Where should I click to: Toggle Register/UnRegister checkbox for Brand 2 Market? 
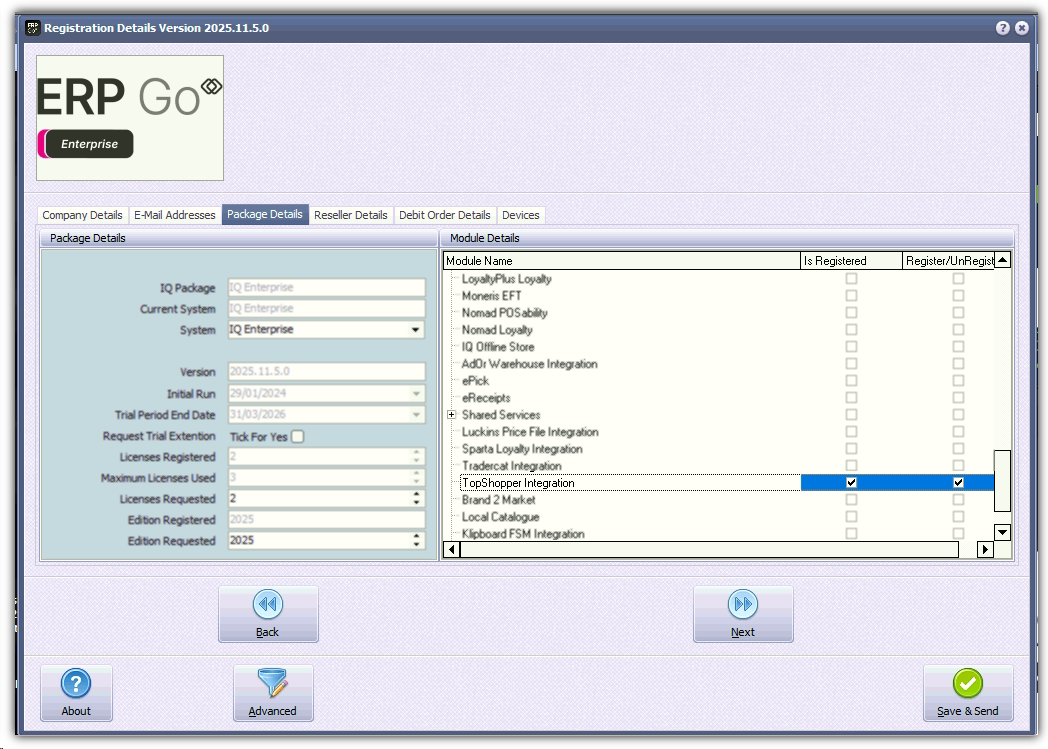[958, 500]
